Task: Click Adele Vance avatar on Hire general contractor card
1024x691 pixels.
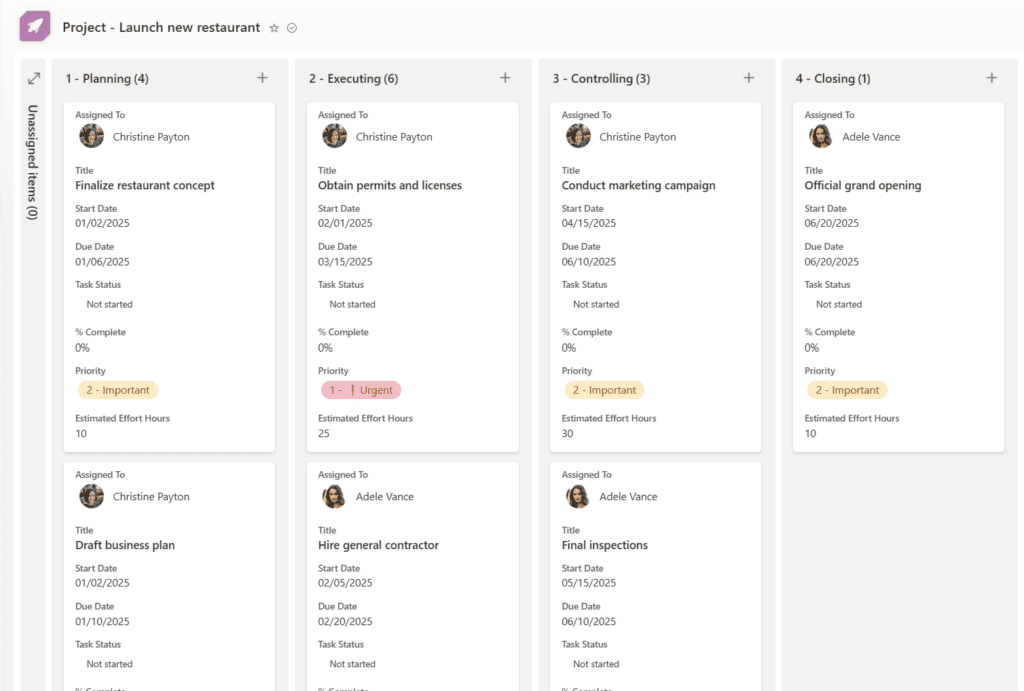Action: [x=334, y=496]
